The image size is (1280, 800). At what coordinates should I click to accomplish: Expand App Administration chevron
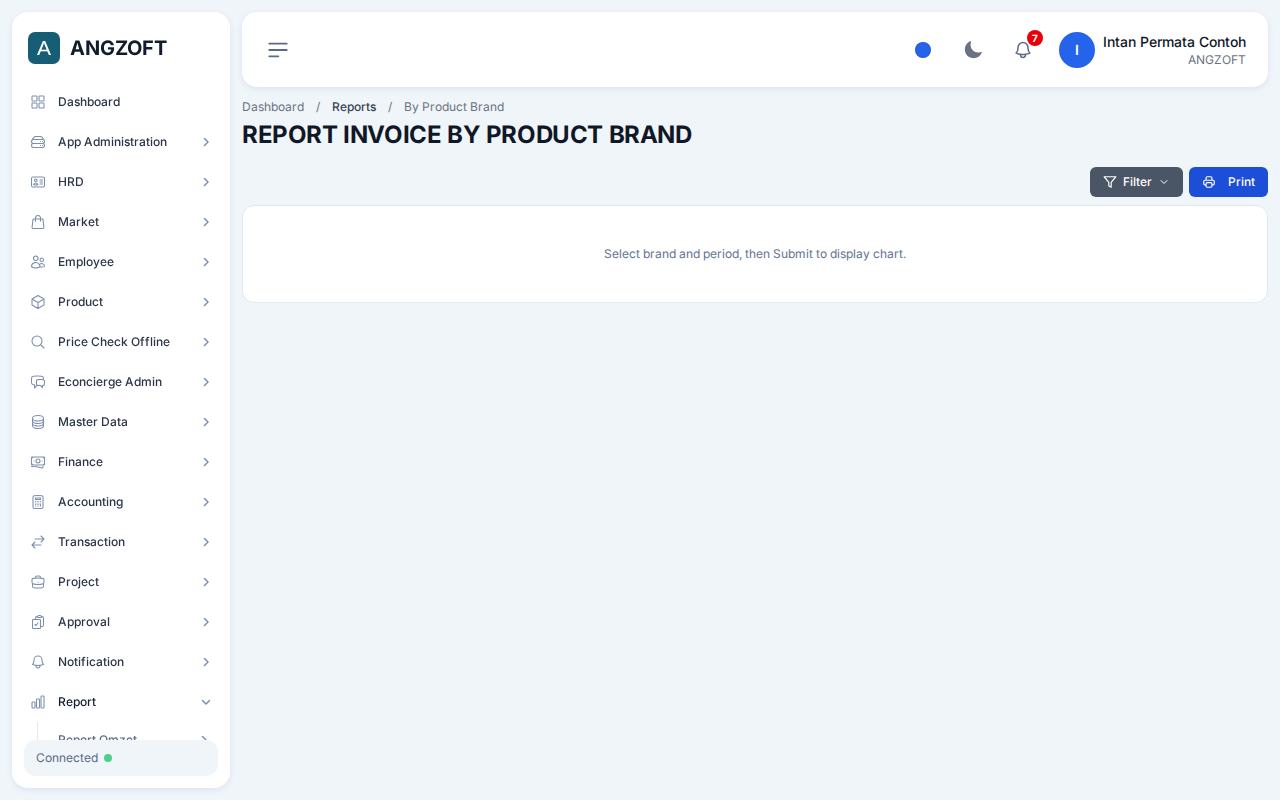pos(206,142)
